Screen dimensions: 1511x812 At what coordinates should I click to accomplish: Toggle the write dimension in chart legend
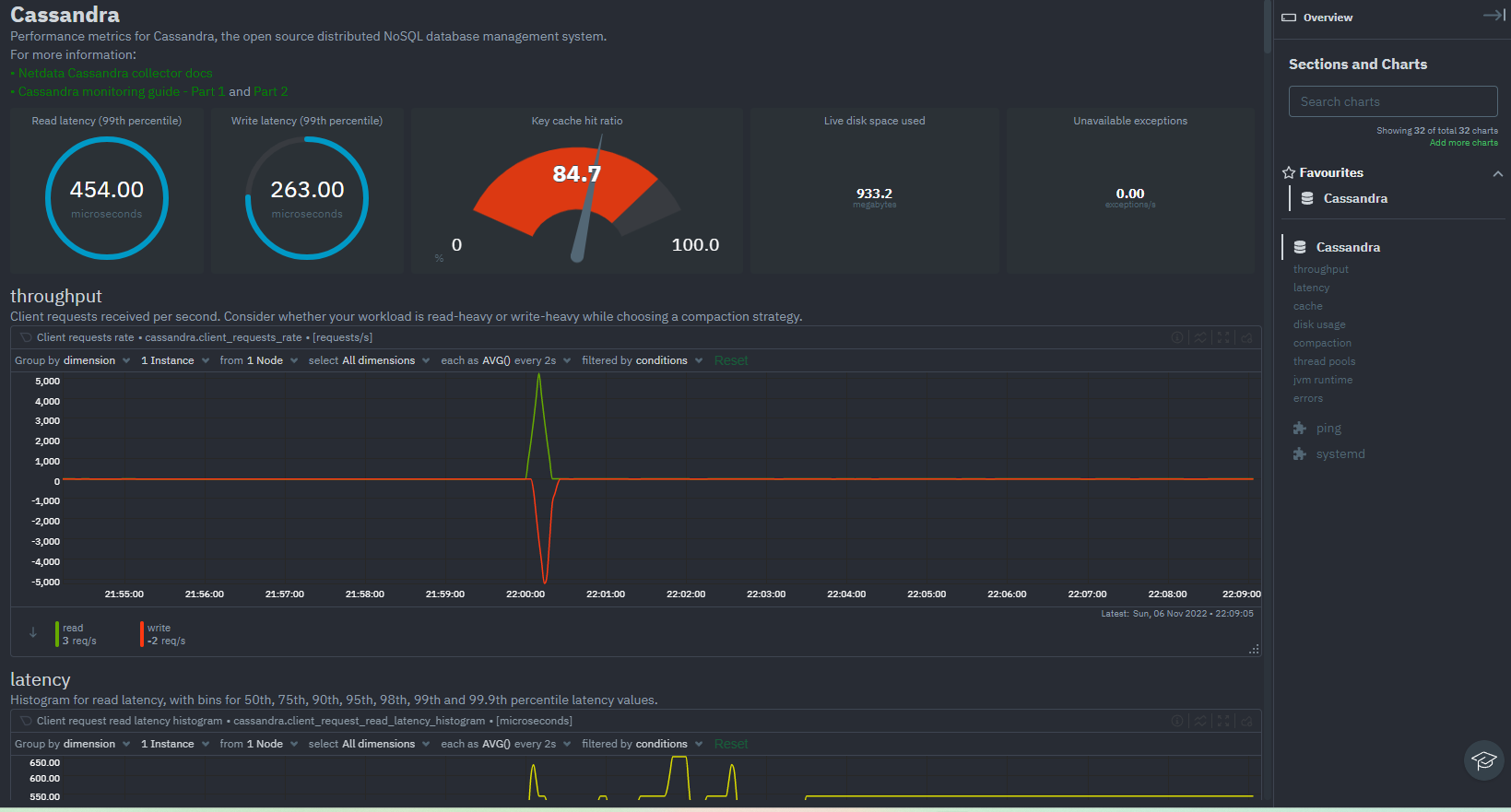(159, 634)
